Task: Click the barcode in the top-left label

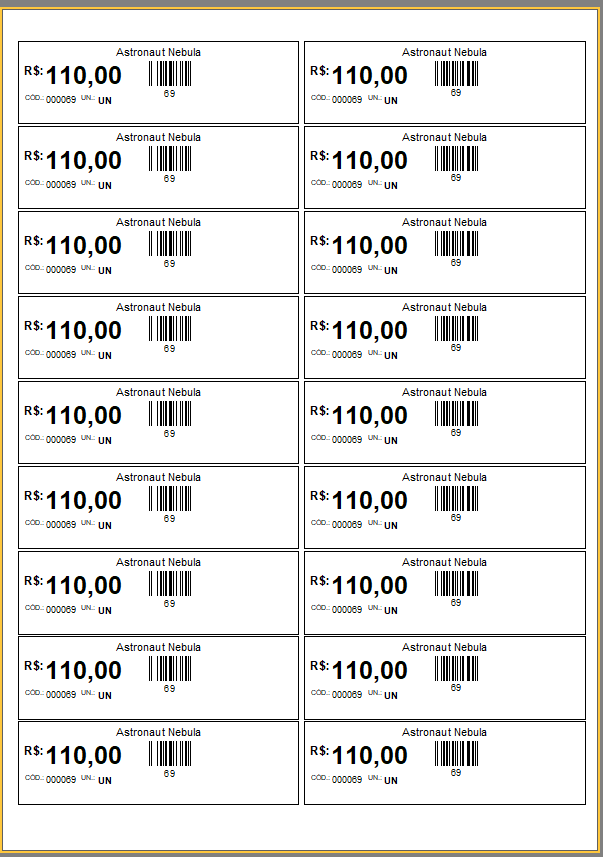Action: coord(169,74)
